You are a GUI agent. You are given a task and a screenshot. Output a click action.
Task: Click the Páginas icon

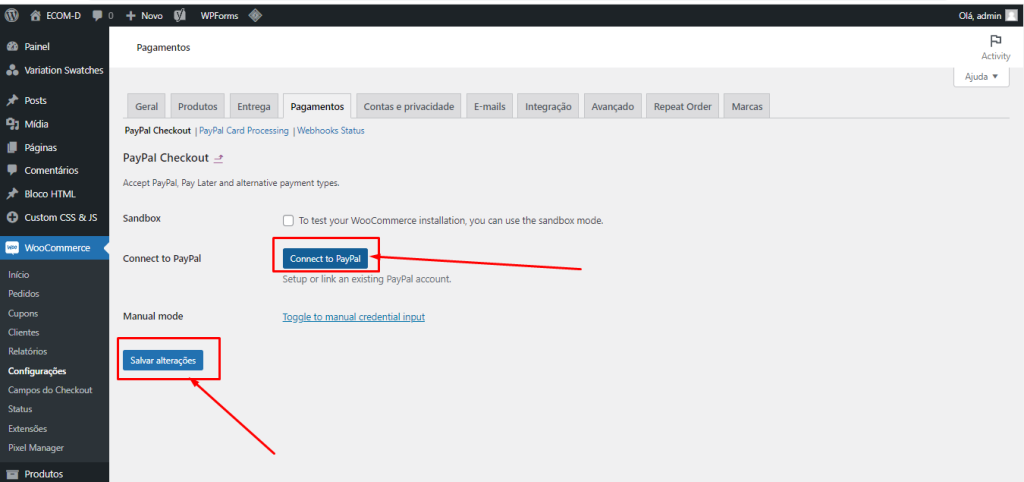coord(12,148)
